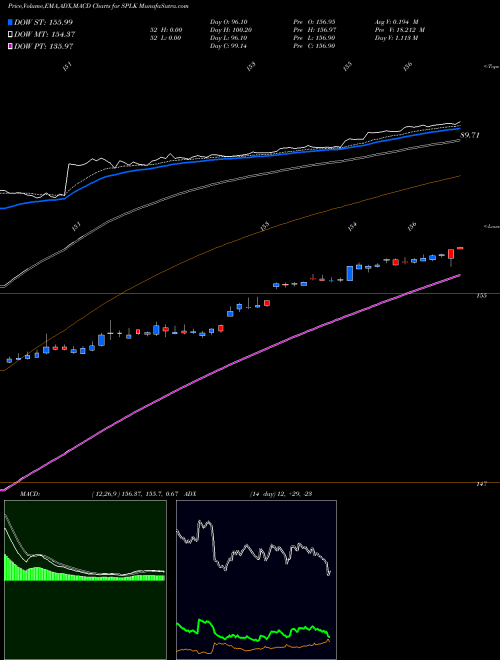
Task: Click the 'Day V: 1.118 M' volume value
Action: pyautogui.click(x=396, y=38)
